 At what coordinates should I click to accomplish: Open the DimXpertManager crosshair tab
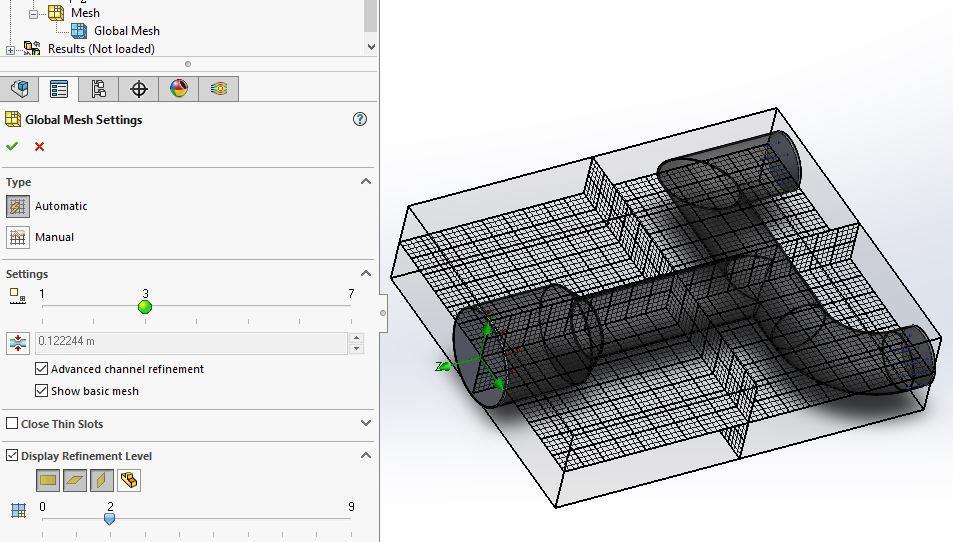coord(139,89)
